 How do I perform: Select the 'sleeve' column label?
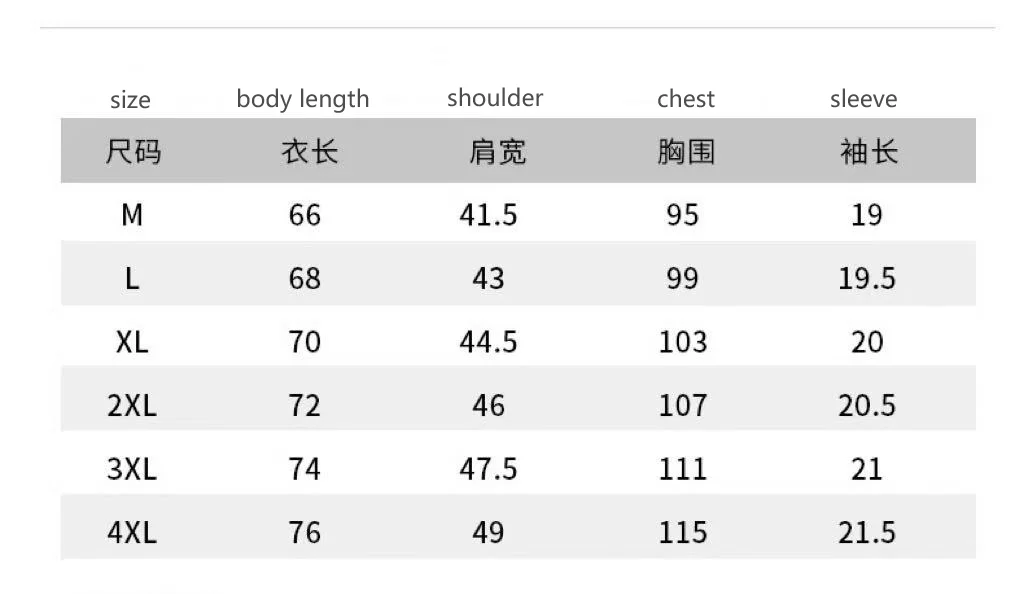[864, 99]
